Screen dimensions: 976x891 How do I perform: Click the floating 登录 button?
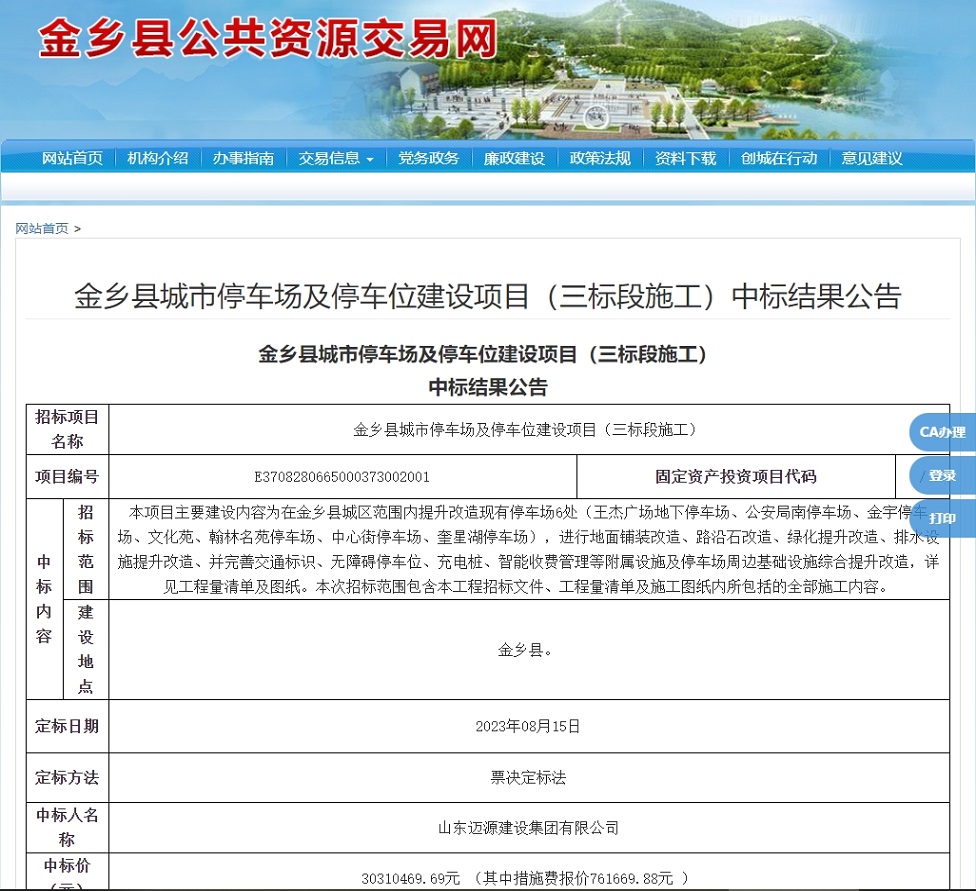[x=942, y=476]
